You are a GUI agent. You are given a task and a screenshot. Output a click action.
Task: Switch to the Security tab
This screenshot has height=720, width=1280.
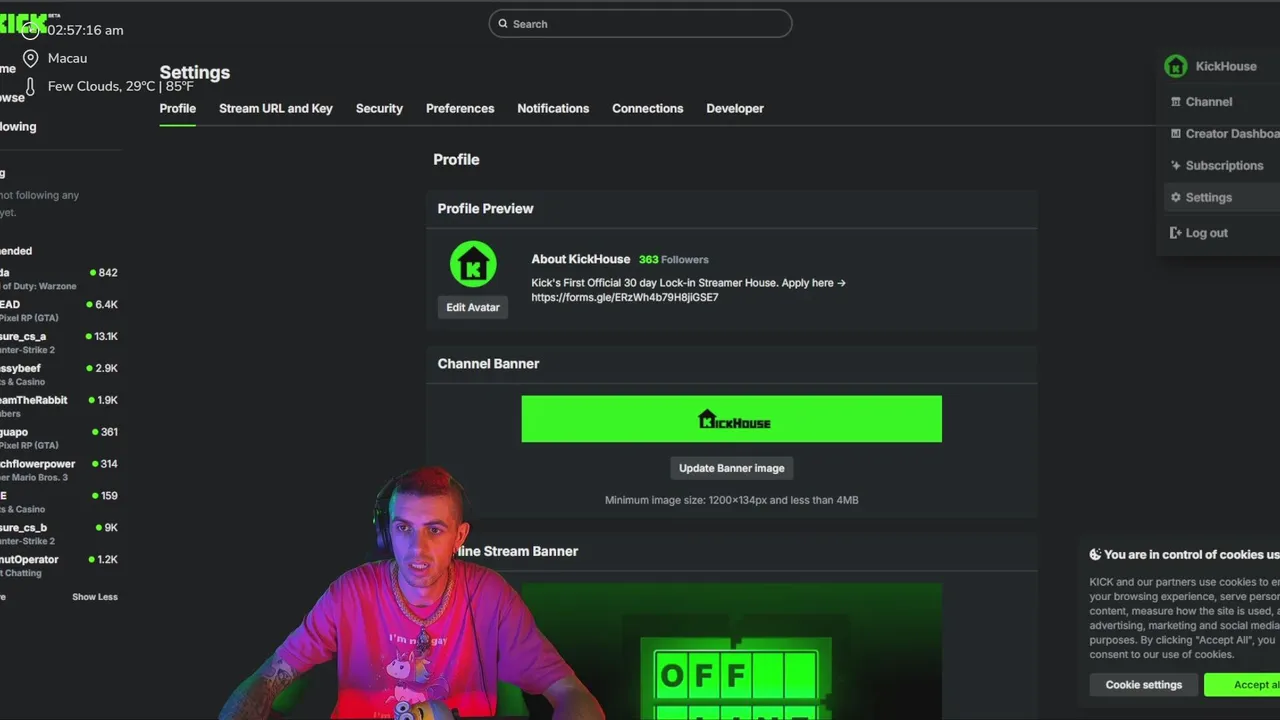[379, 108]
